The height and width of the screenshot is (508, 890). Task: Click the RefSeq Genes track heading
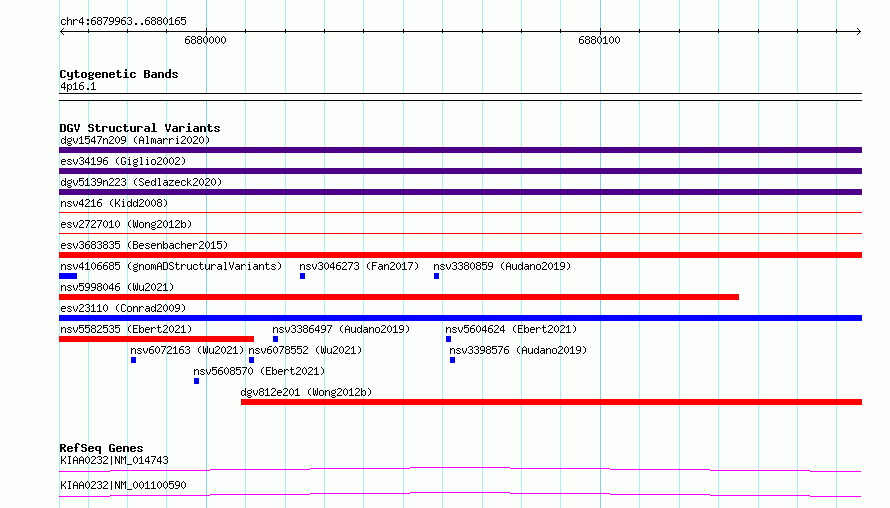tap(101, 448)
